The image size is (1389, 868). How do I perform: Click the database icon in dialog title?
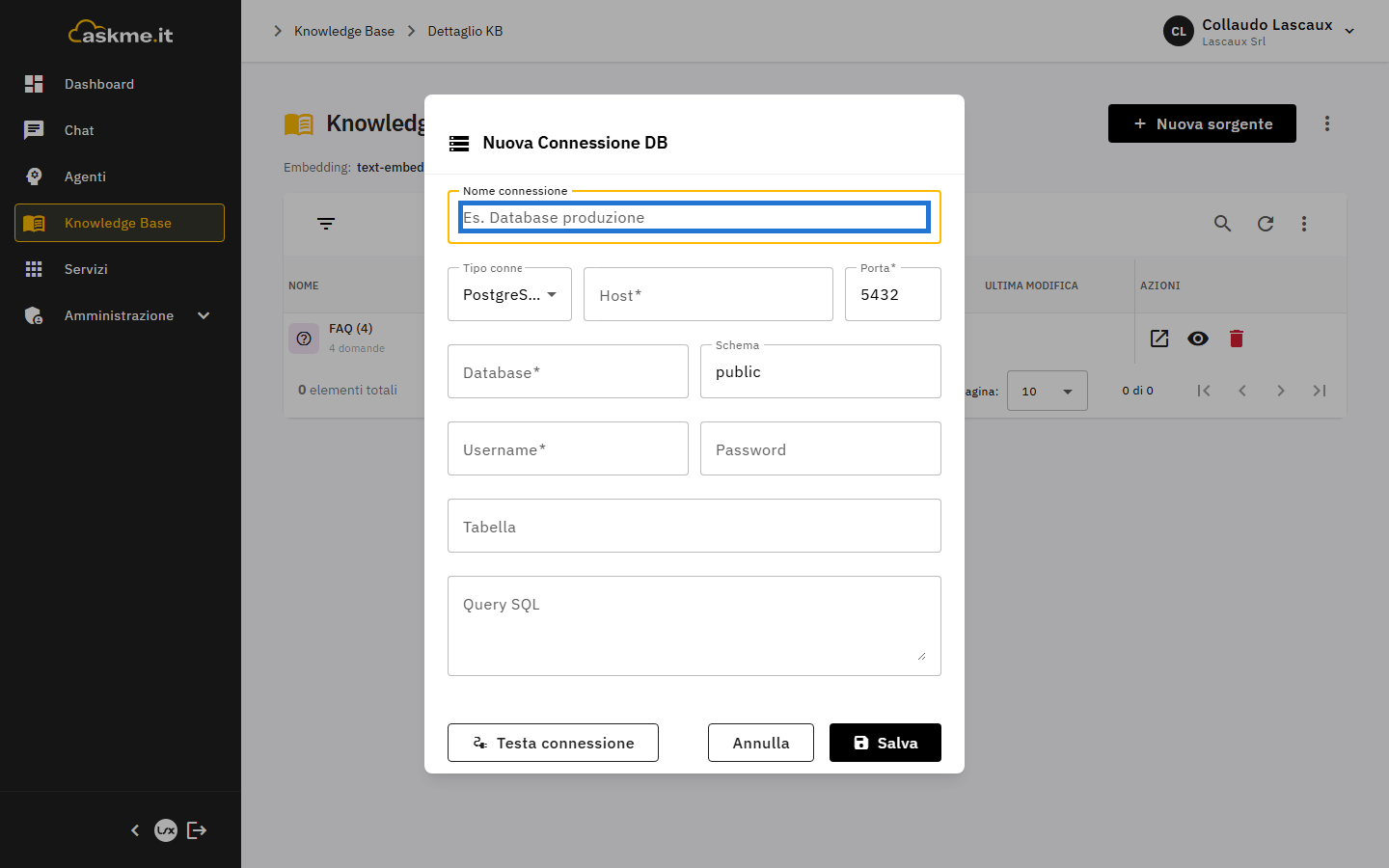point(459,144)
